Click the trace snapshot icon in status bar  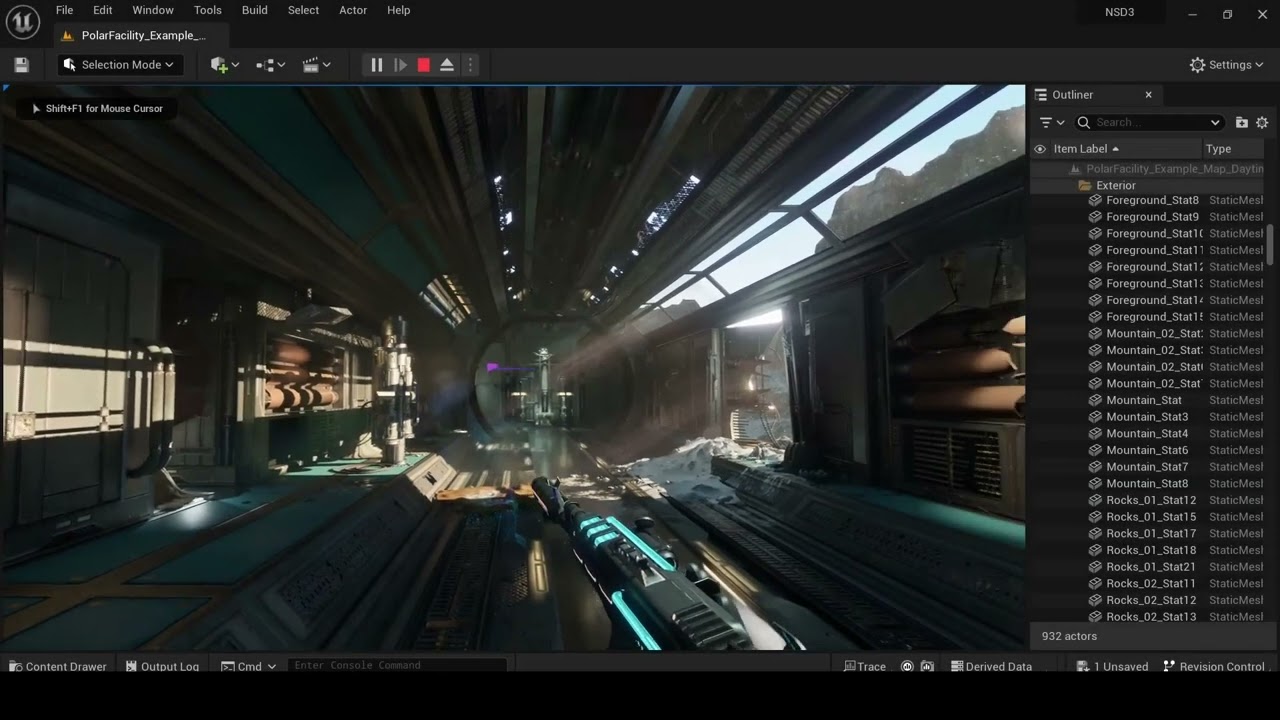(927, 667)
